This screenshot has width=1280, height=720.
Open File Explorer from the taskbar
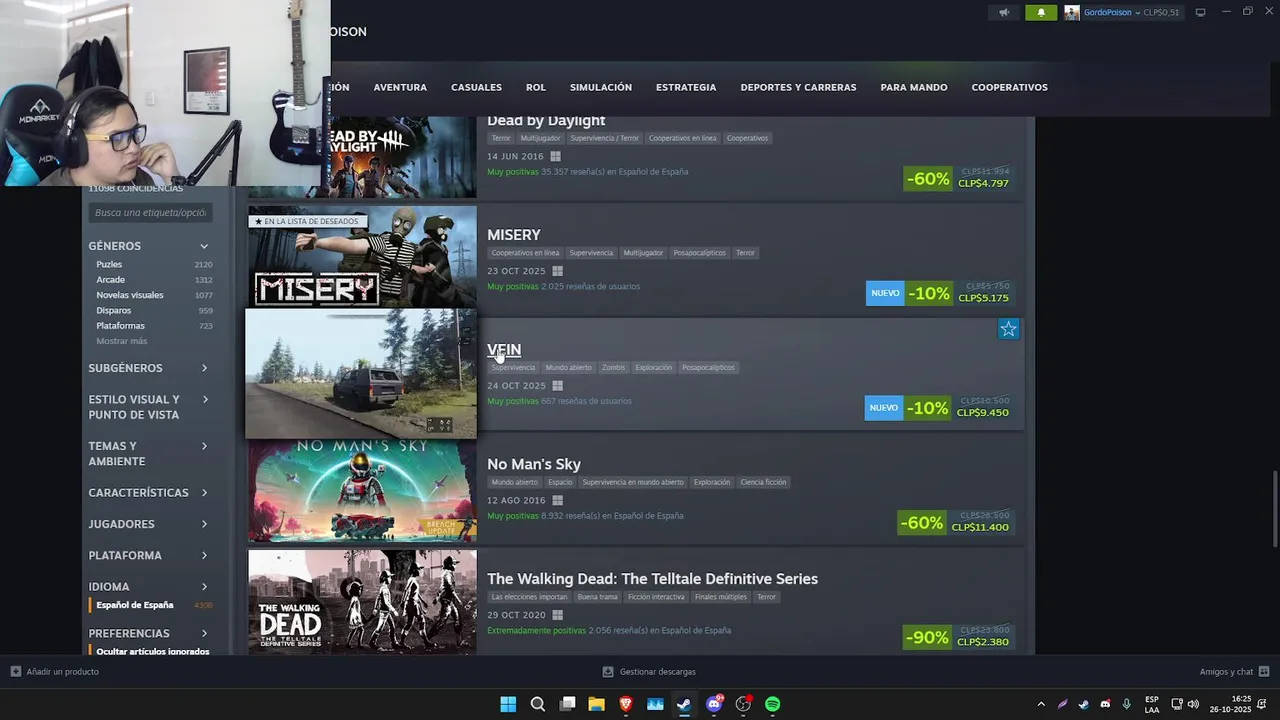tap(596, 704)
